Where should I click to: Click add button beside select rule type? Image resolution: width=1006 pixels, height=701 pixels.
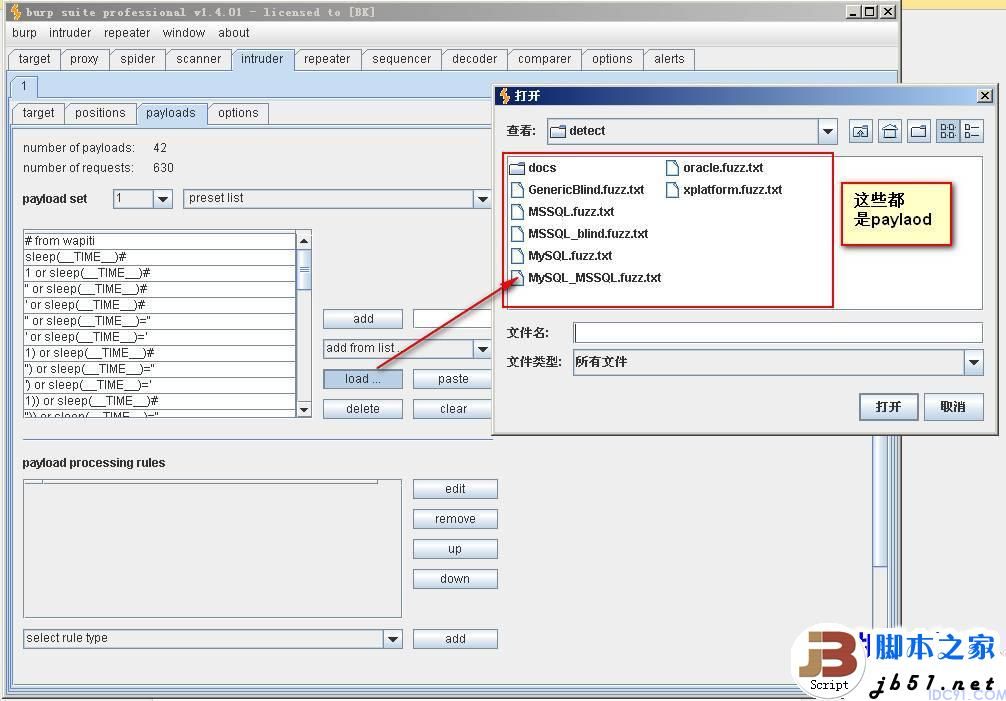click(455, 639)
